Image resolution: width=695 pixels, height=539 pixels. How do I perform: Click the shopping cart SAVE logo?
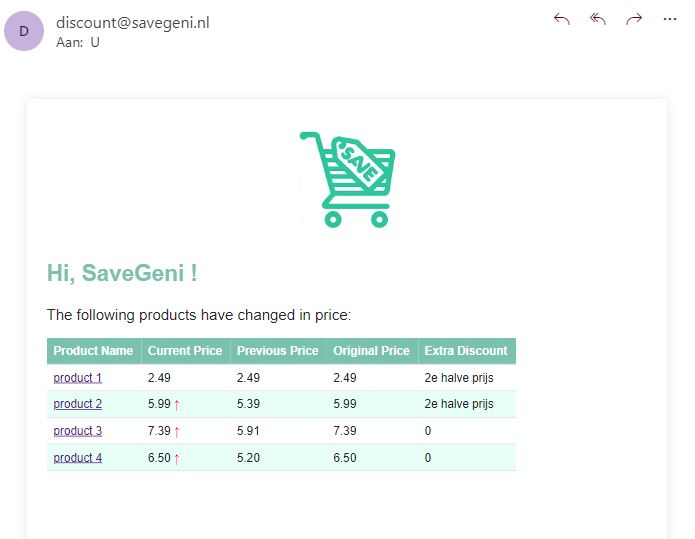[x=347, y=179]
